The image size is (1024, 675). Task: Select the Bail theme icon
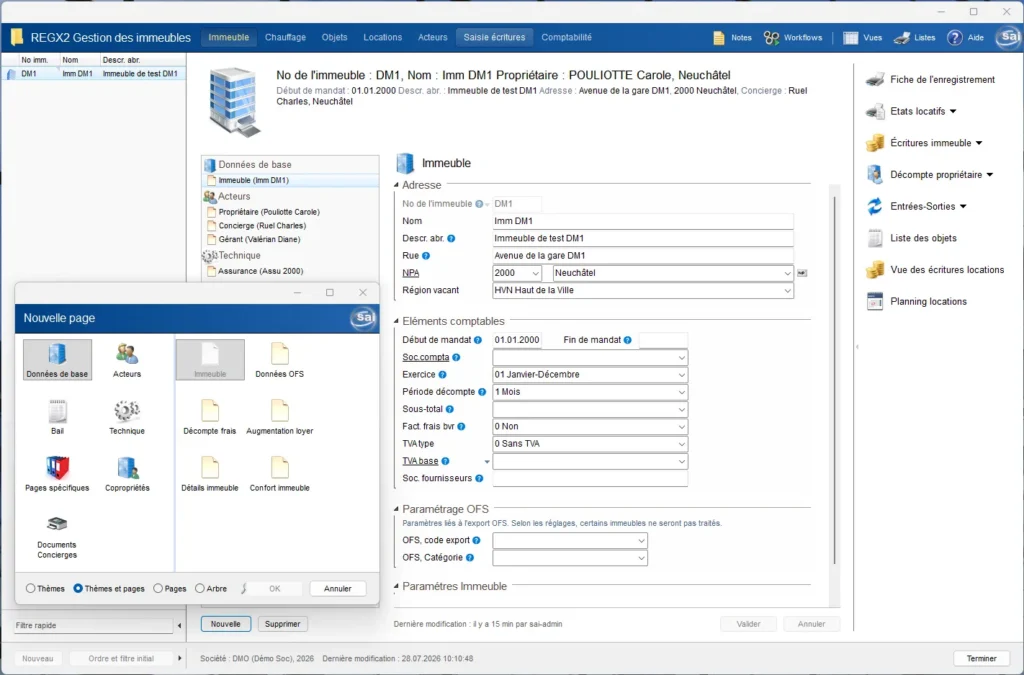57,416
